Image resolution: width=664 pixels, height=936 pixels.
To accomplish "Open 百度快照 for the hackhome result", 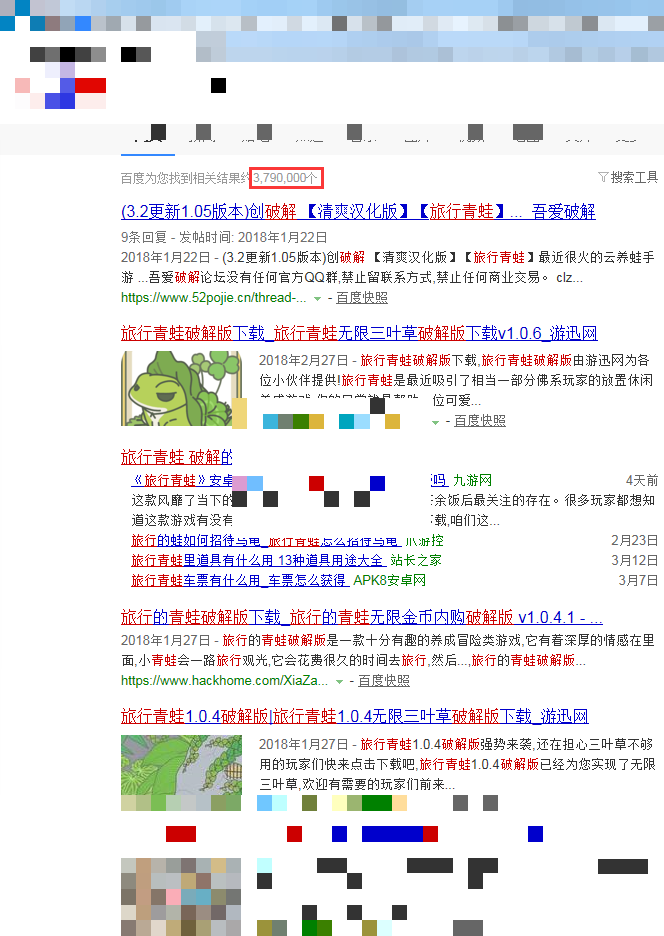I will 383,681.
